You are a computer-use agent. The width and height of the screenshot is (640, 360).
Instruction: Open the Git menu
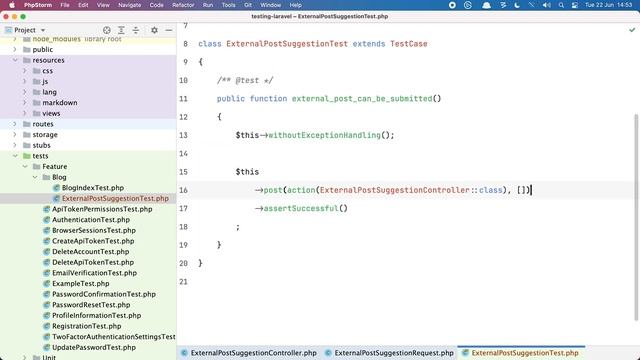point(248,5)
